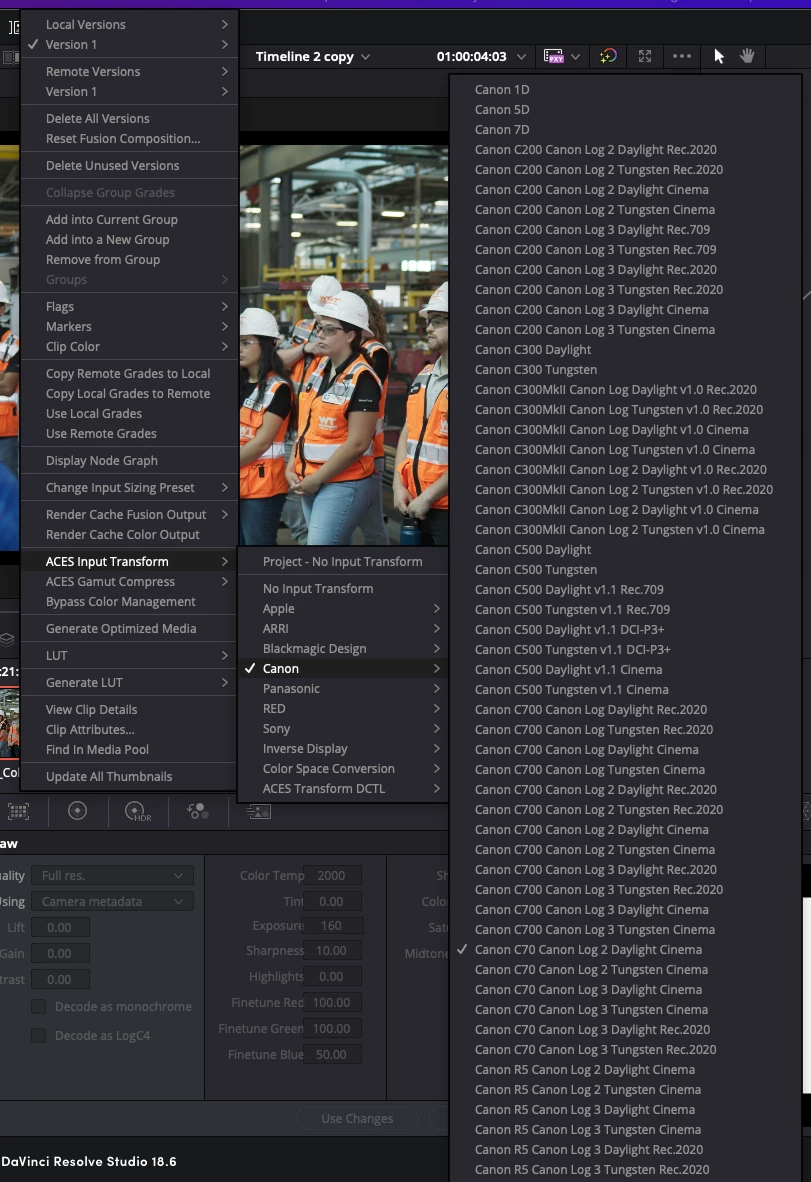The height and width of the screenshot is (1182, 811).
Task: Toggle the full screen viewer icon
Action: (x=644, y=57)
